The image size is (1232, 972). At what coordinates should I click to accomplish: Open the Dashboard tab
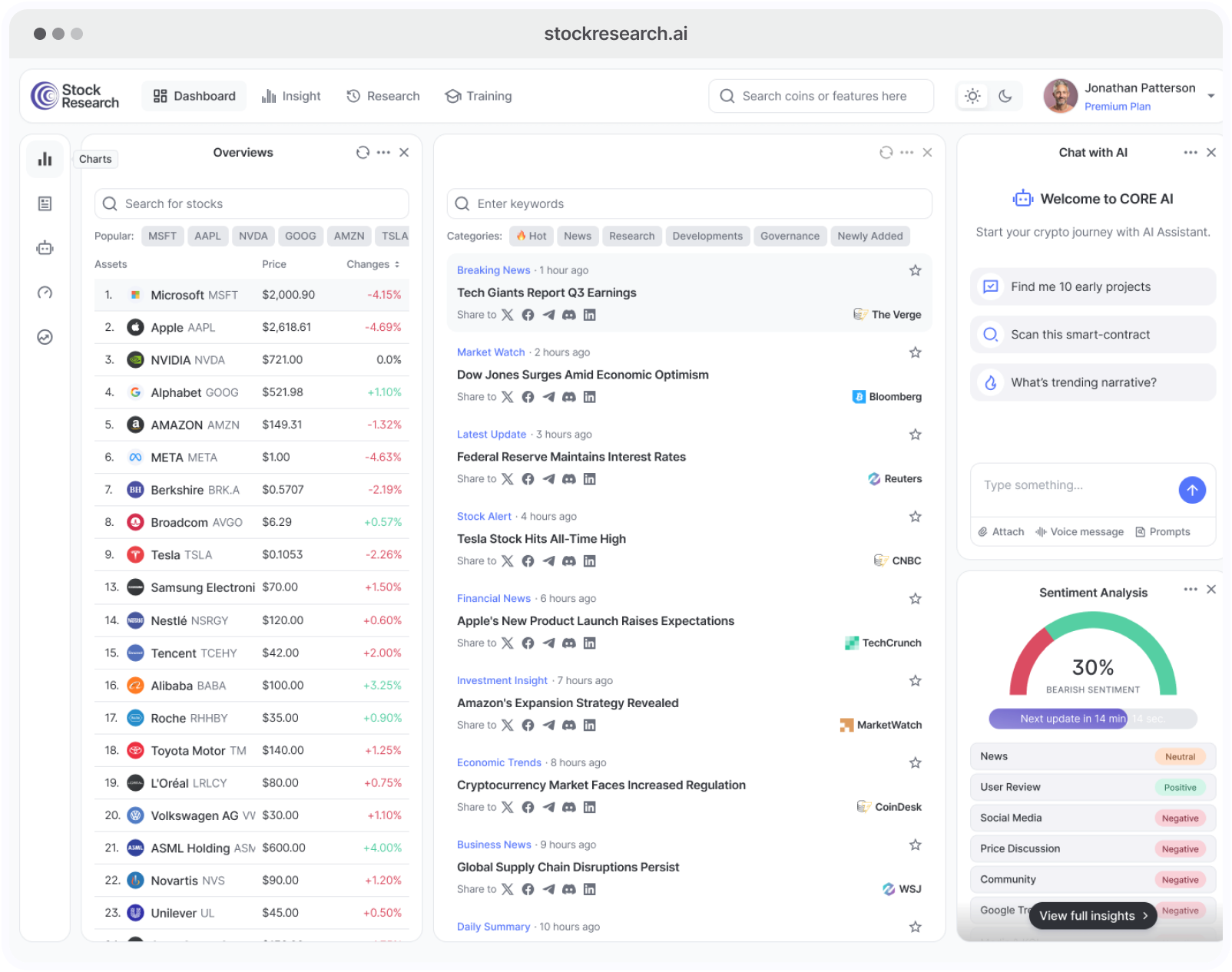coord(194,96)
